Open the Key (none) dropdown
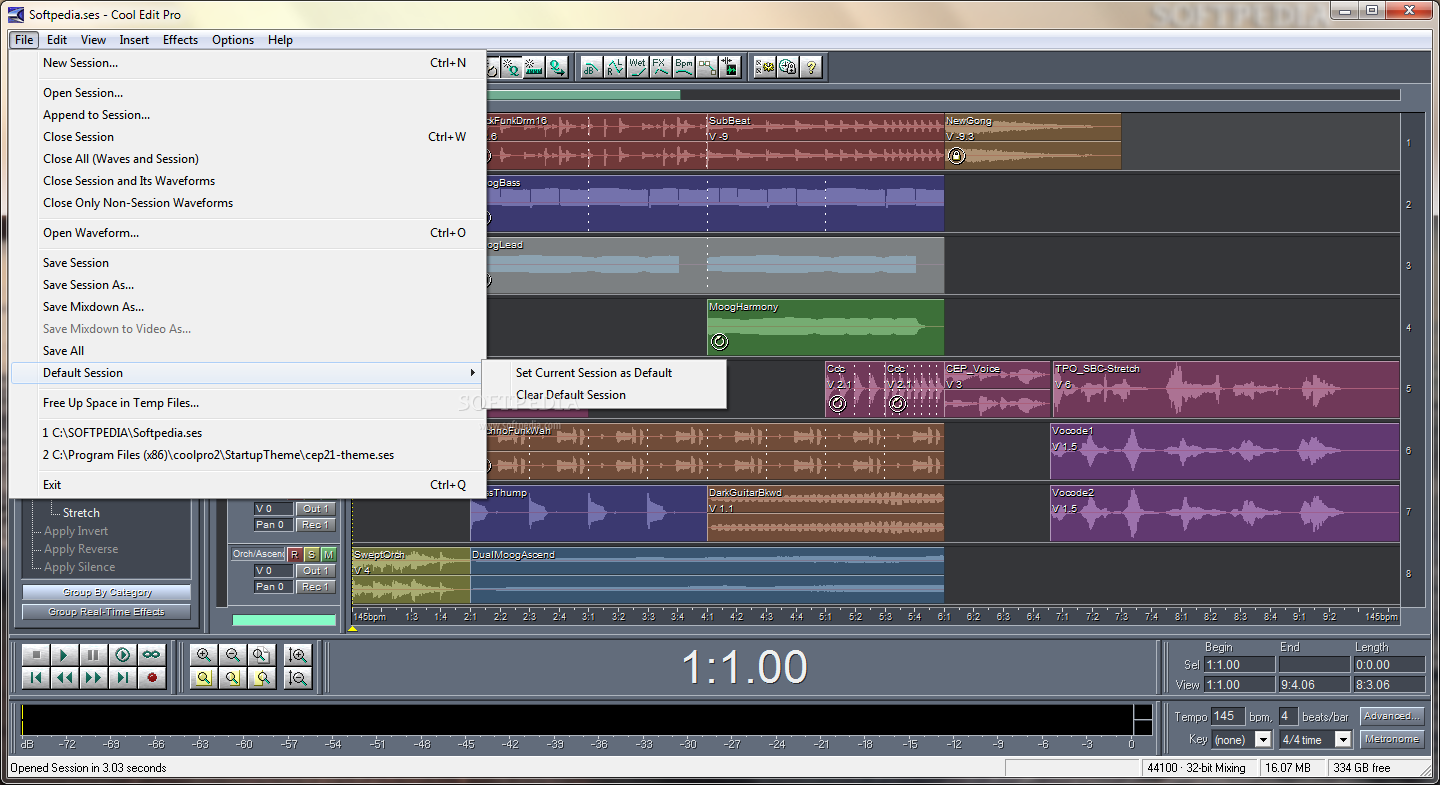The height and width of the screenshot is (785, 1440). coord(1262,740)
